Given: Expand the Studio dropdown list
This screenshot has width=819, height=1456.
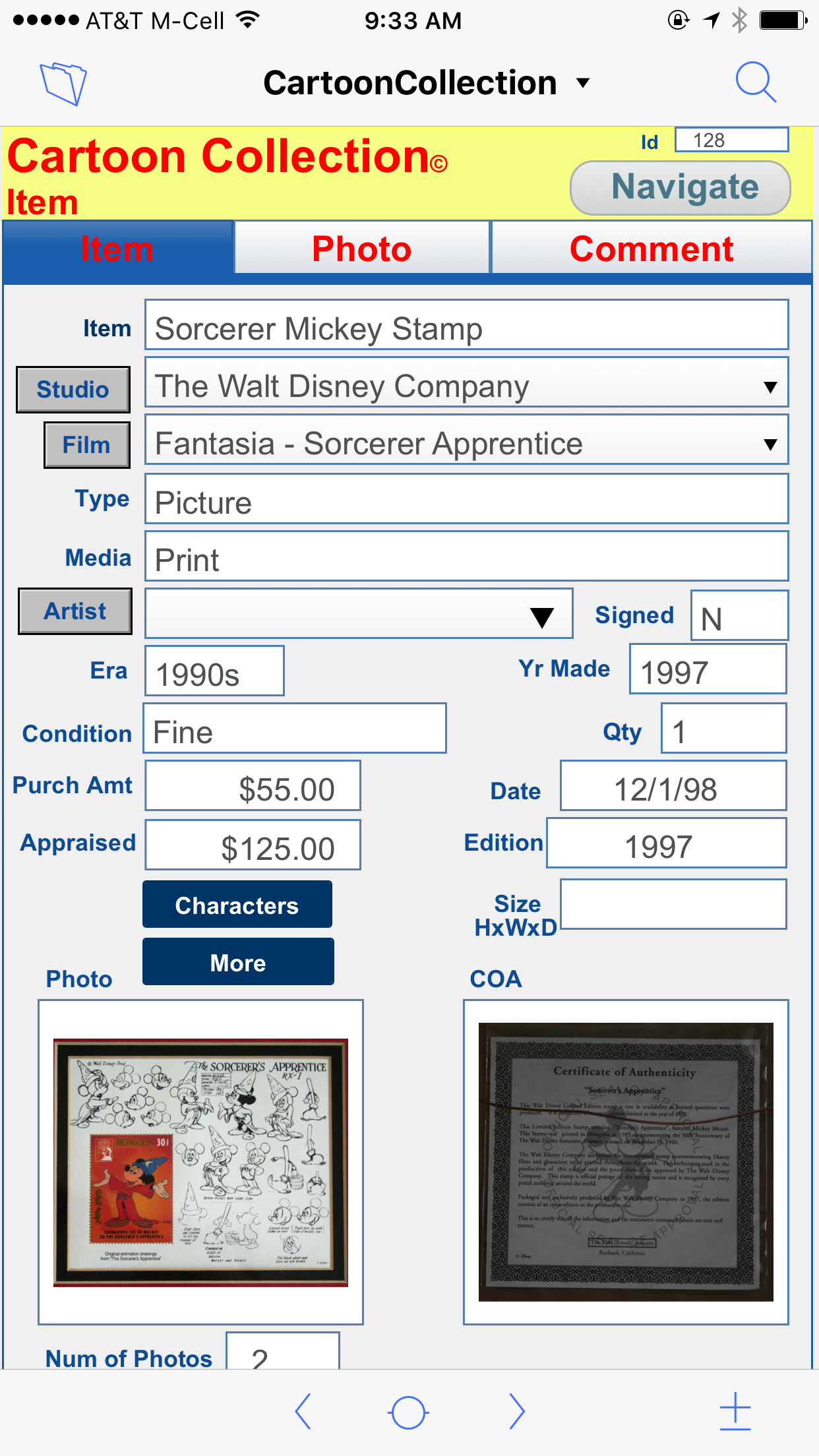Looking at the screenshot, I should pos(770,387).
